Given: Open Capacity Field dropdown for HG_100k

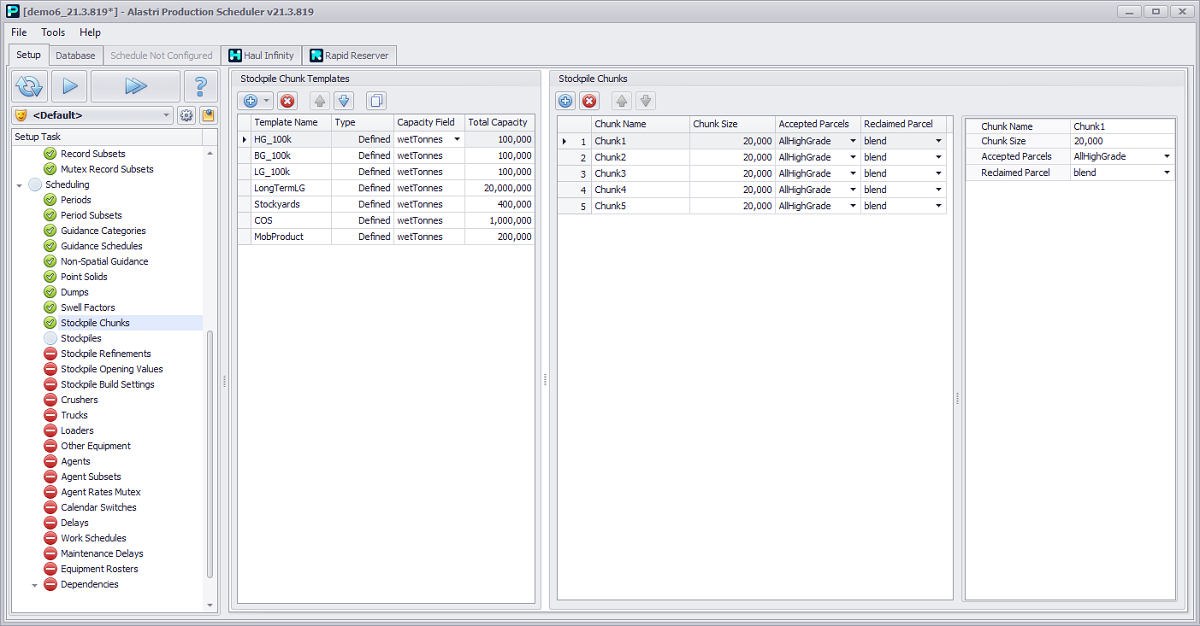Looking at the screenshot, I should (457, 140).
